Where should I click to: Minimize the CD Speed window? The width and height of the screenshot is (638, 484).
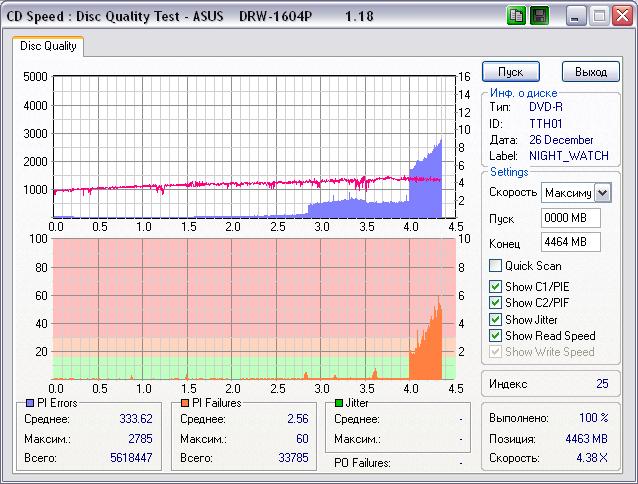tap(577, 16)
